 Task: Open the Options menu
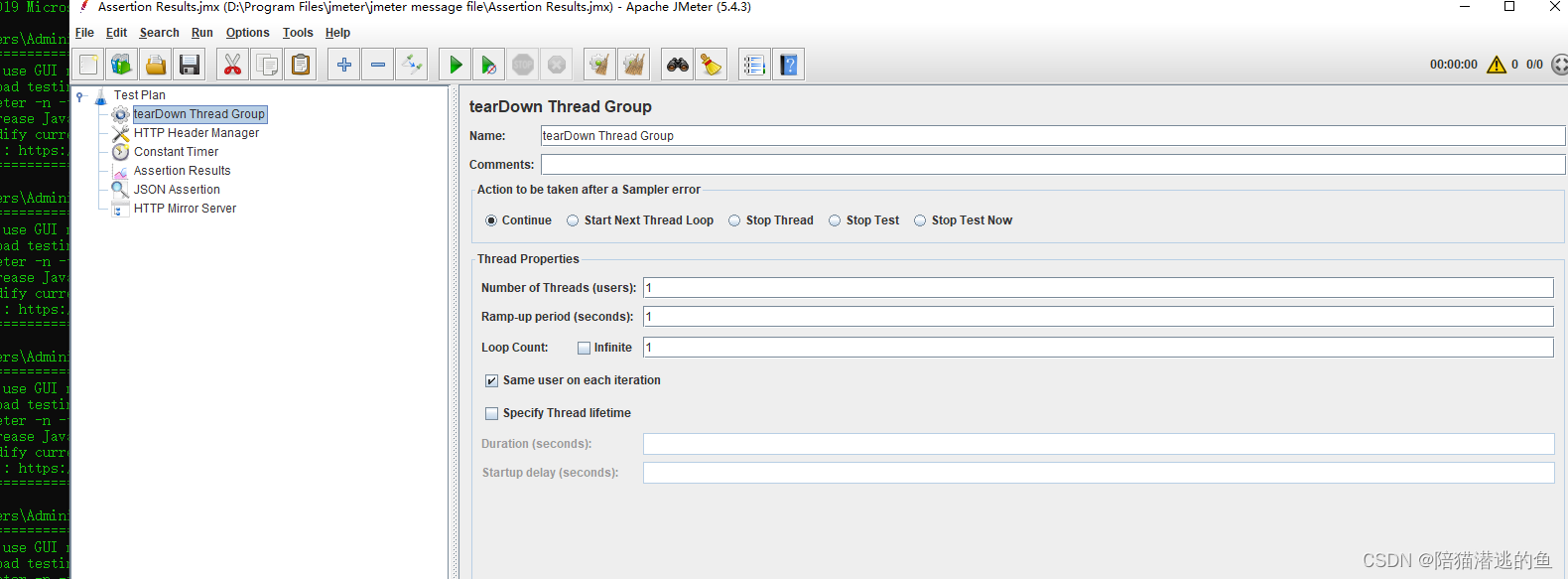(x=247, y=33)
